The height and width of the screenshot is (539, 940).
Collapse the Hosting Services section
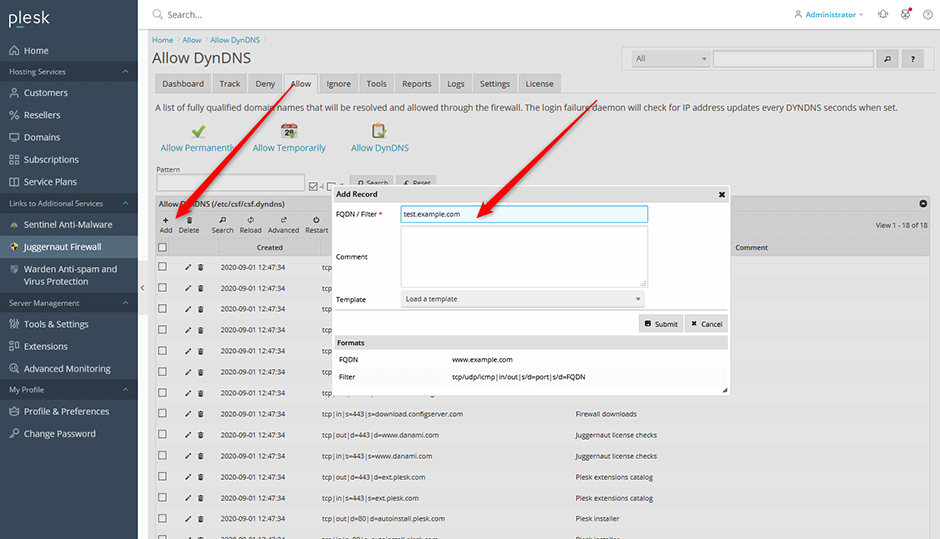[125, 71]
